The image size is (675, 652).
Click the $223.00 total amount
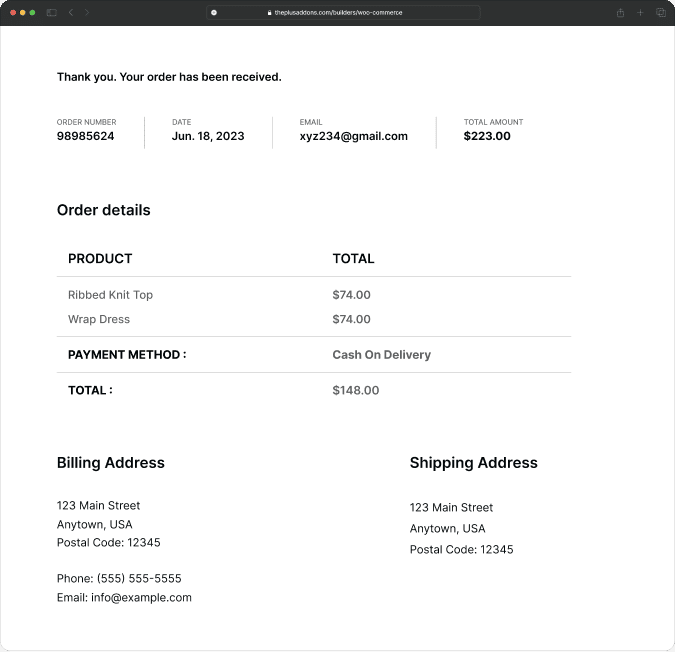click(x=487, y=136)
